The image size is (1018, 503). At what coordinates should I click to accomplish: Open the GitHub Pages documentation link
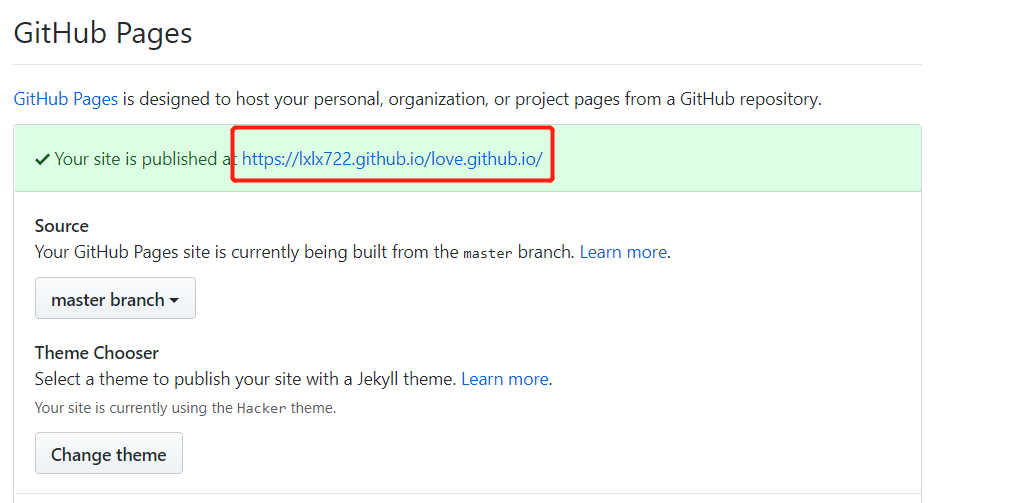pyautogui.click(x=66, y=99)
